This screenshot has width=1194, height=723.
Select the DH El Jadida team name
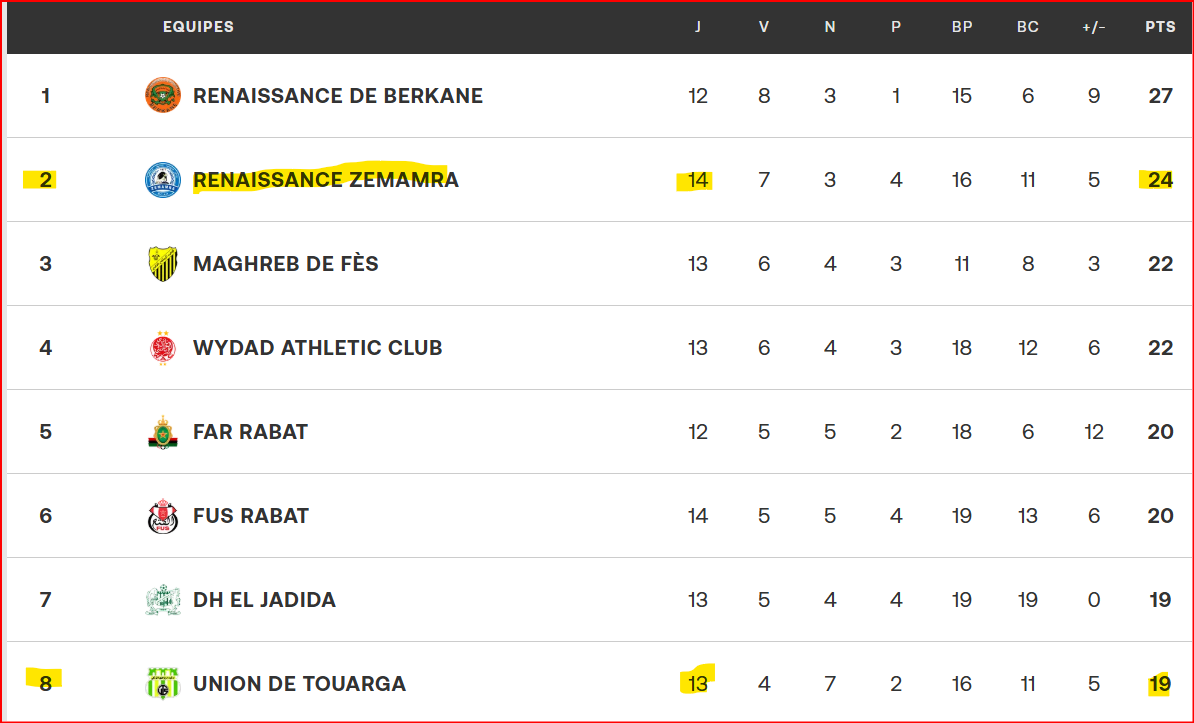pos(264,600)
